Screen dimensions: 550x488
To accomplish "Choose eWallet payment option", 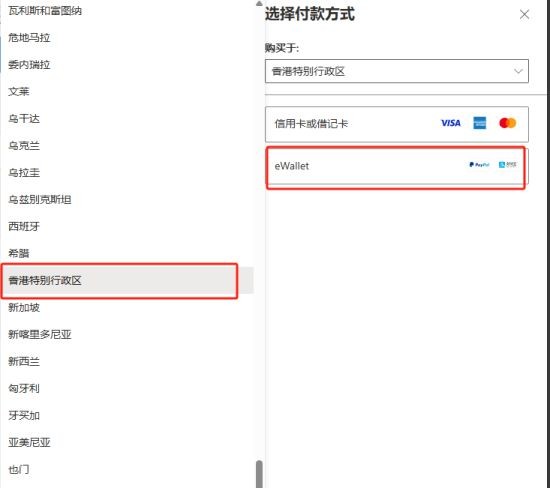I will [397, 166].
